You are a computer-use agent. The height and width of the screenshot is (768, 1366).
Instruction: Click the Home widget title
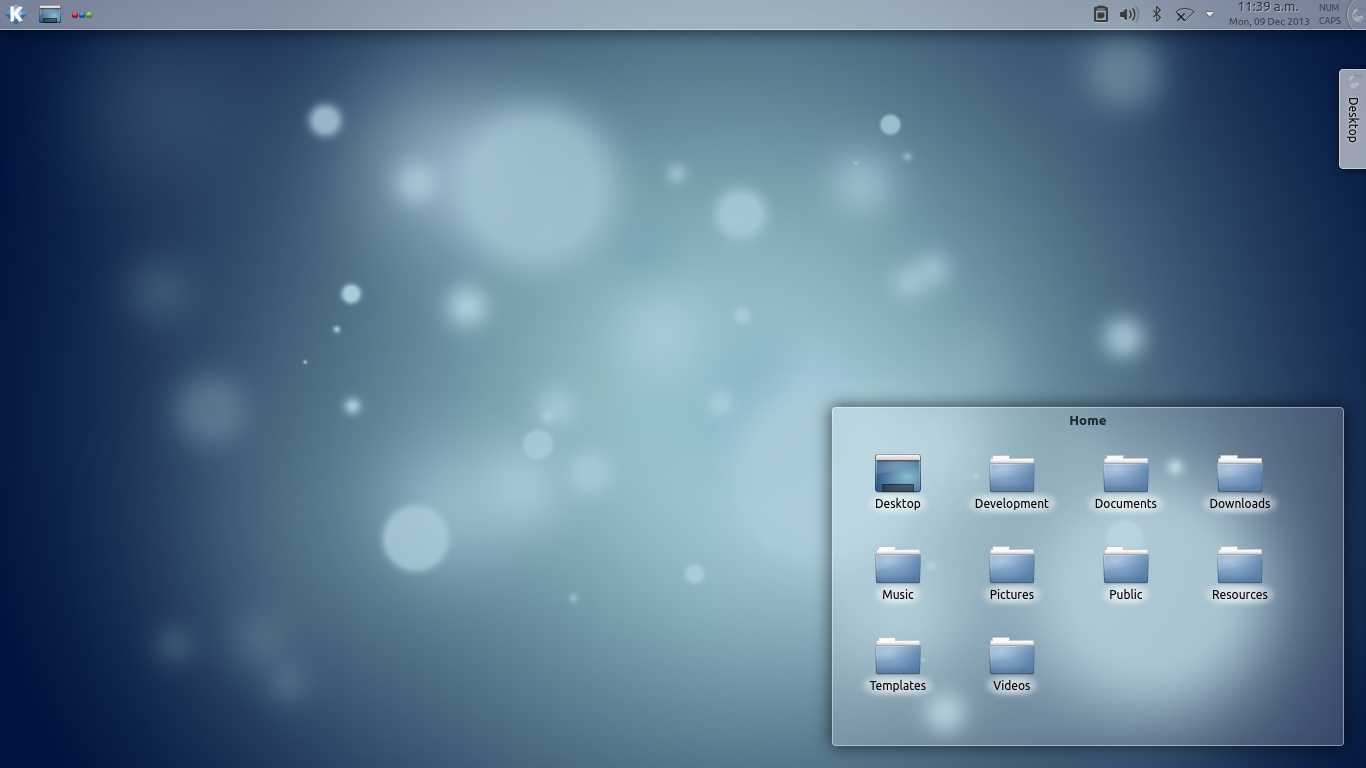tap(1087, 421)
